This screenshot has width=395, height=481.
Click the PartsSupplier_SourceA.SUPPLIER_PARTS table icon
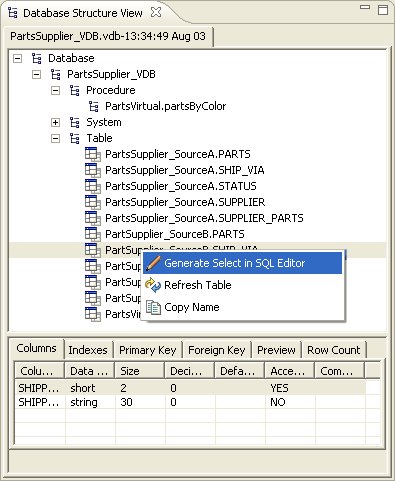pyautogui.click(x=92, y=218)
